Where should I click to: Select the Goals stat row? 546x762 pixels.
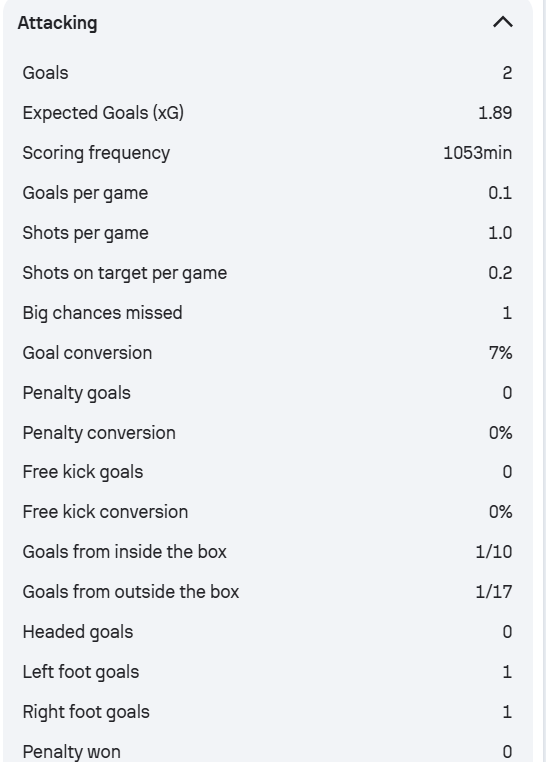[x=267, y=73]
